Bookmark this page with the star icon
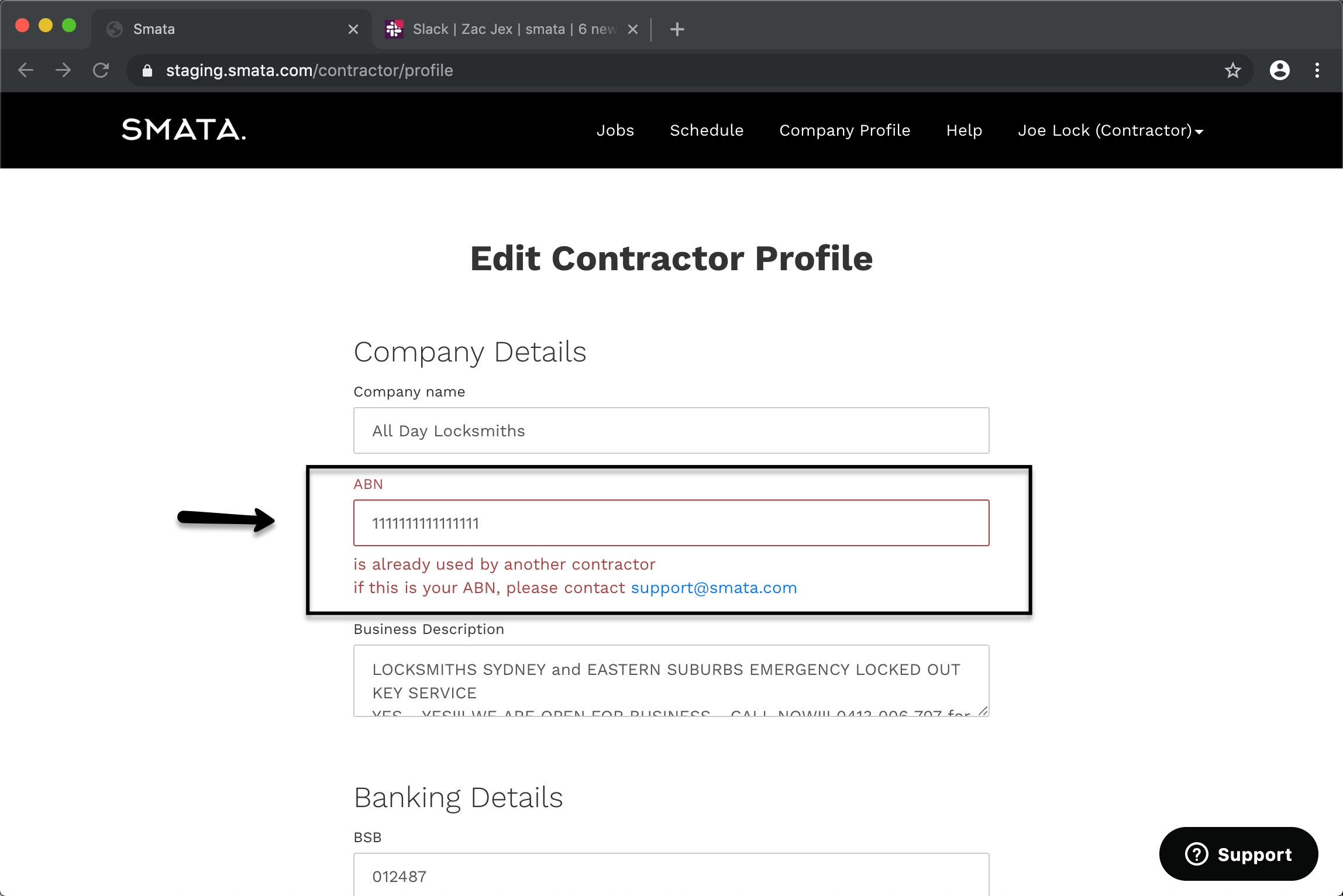Image resolution: width=1343 pixels, height=896 pixels. point(1232,71)
